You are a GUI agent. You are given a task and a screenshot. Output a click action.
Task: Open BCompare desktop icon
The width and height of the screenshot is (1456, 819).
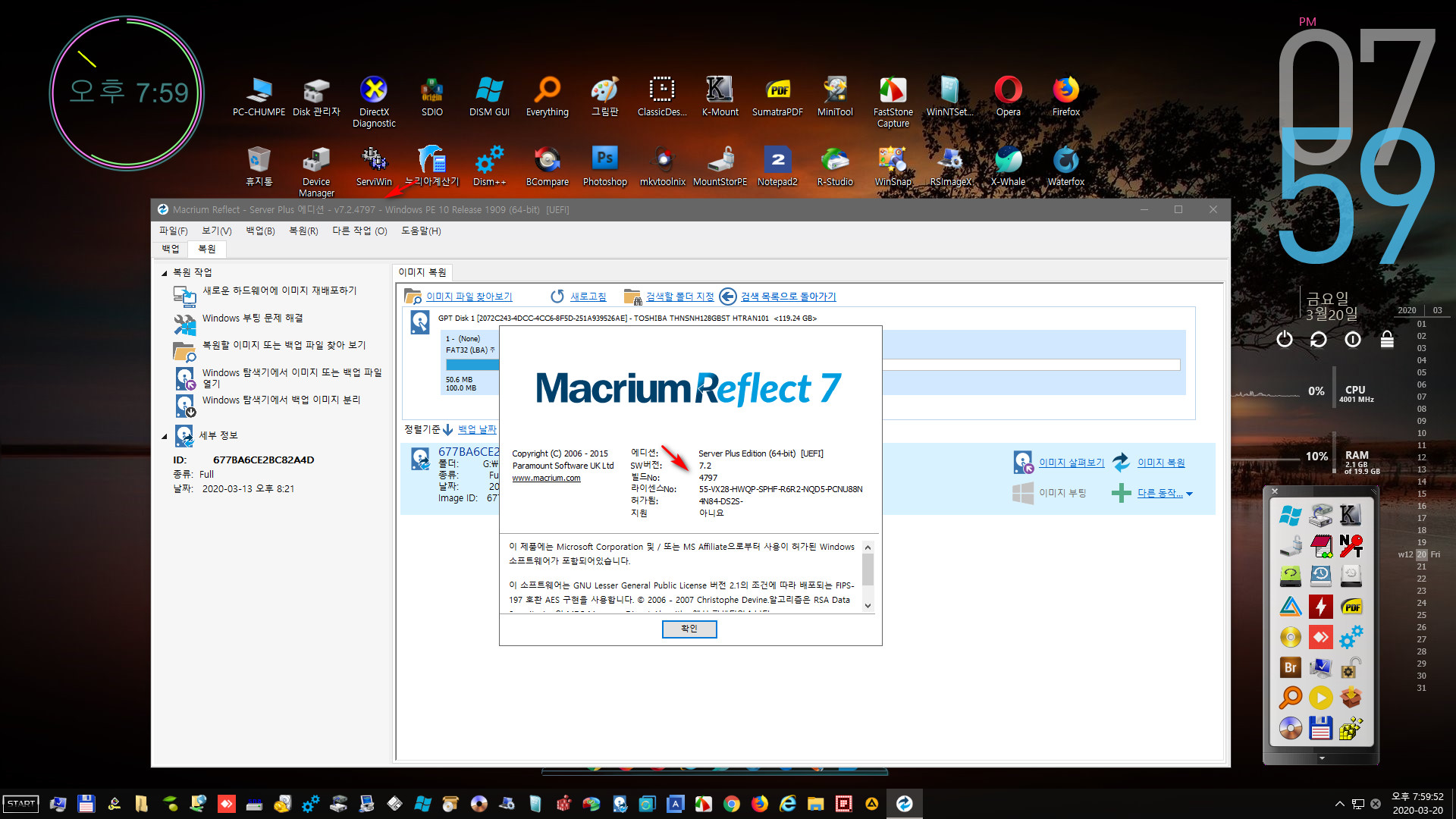(547, 167)
